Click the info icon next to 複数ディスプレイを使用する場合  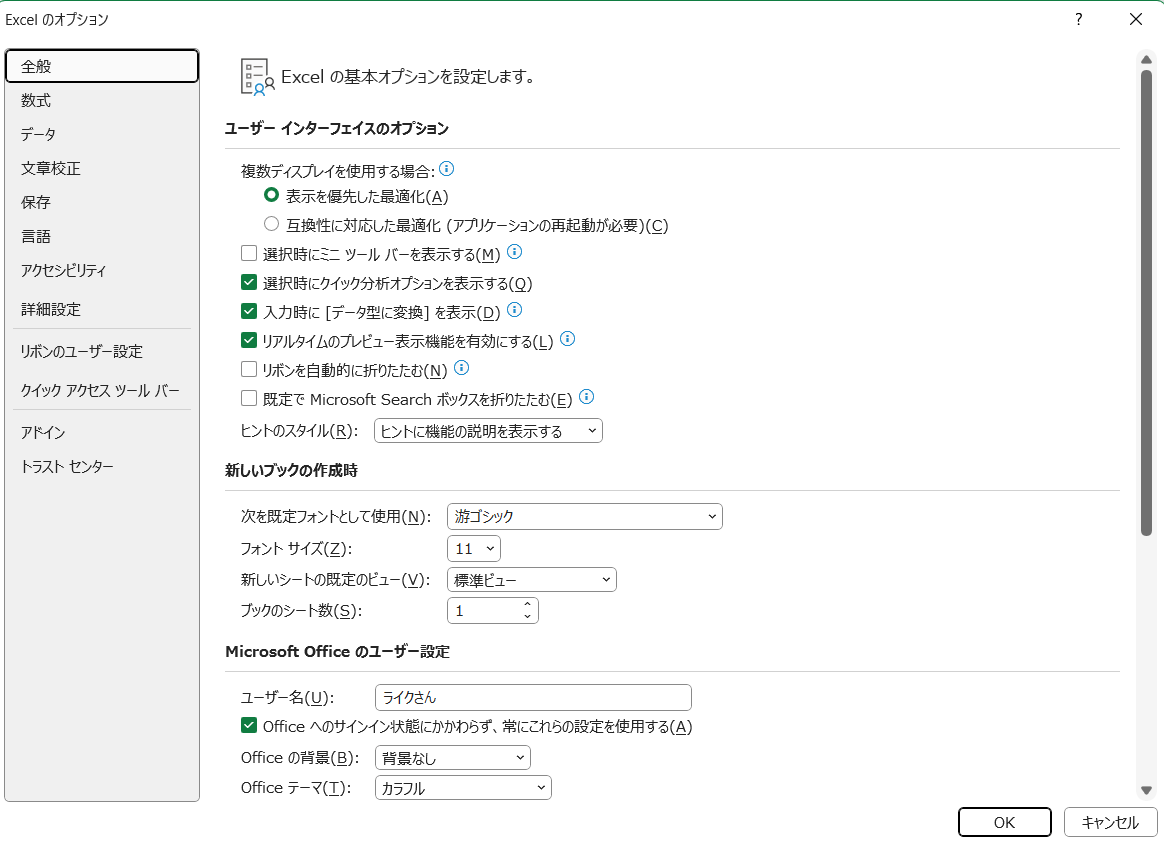[446, 169]
